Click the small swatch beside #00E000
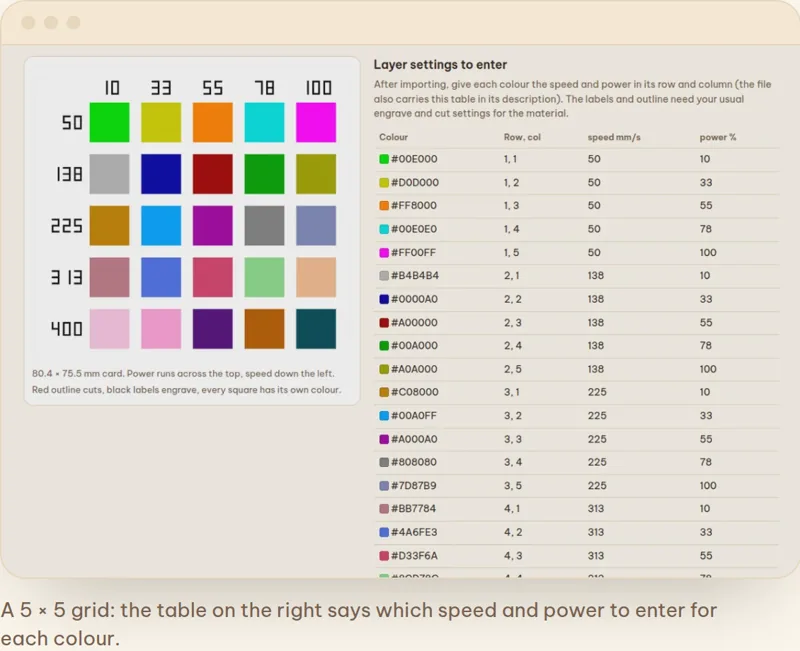The width and height of the screenshot is (800, 651). click(x=384, y=159)
